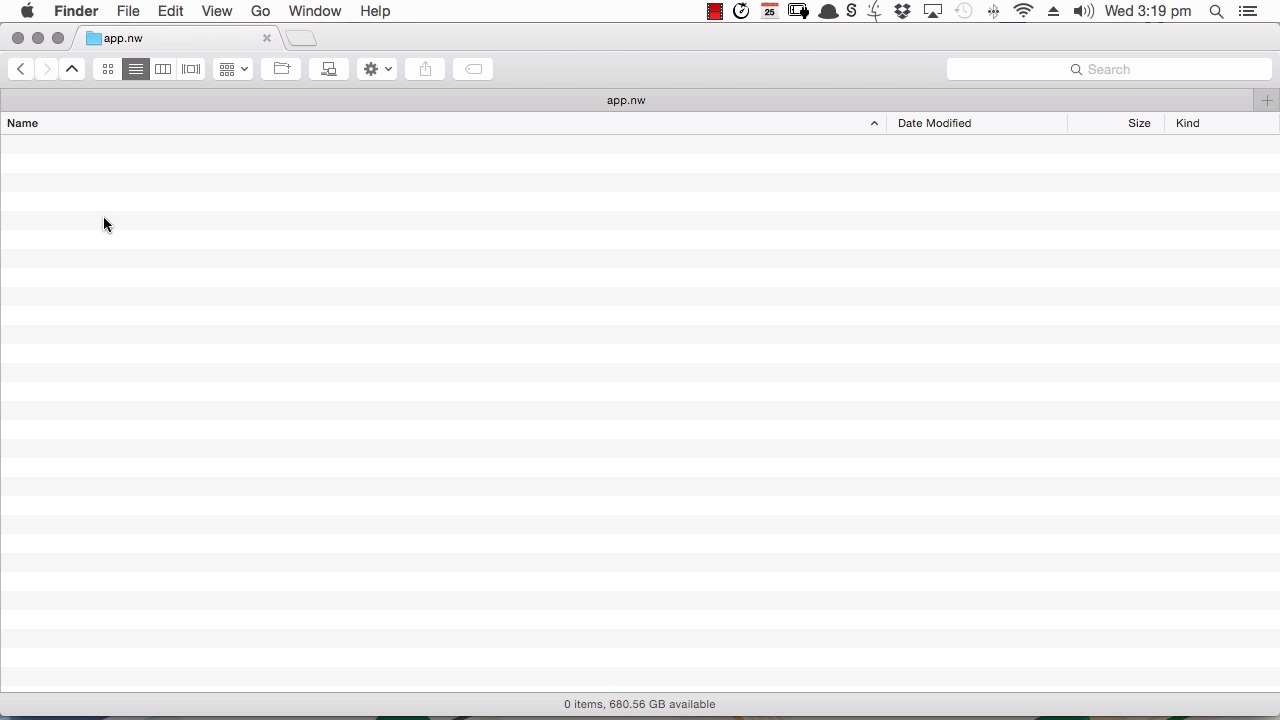Image resolution: width=1280 pixels, height=720 pixels.
Task: Open the Finder menu
Action: tap(76, 11)
